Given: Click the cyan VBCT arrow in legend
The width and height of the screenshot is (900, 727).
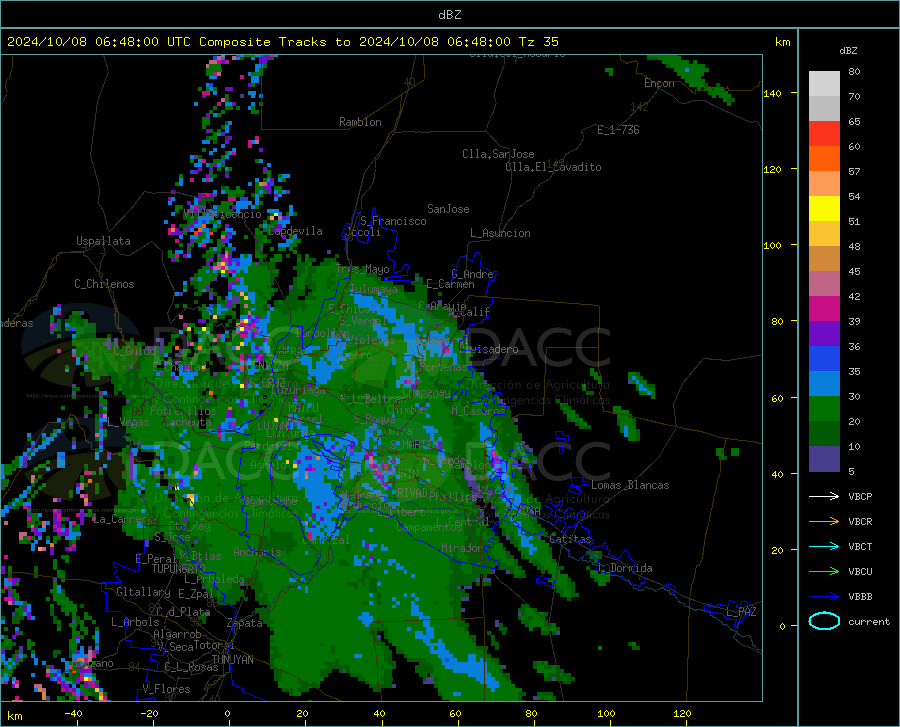Looking at the screenshot, I should (824, 546).
